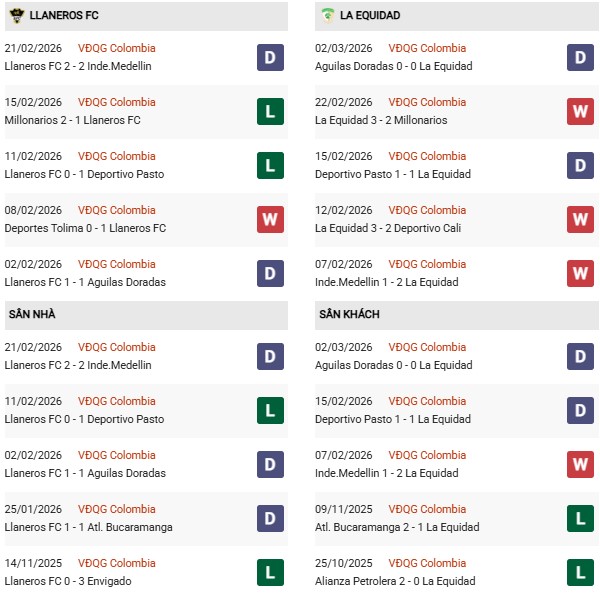Click loss badge for Alianza Petrolera 2-0 La Equidad

581,572
